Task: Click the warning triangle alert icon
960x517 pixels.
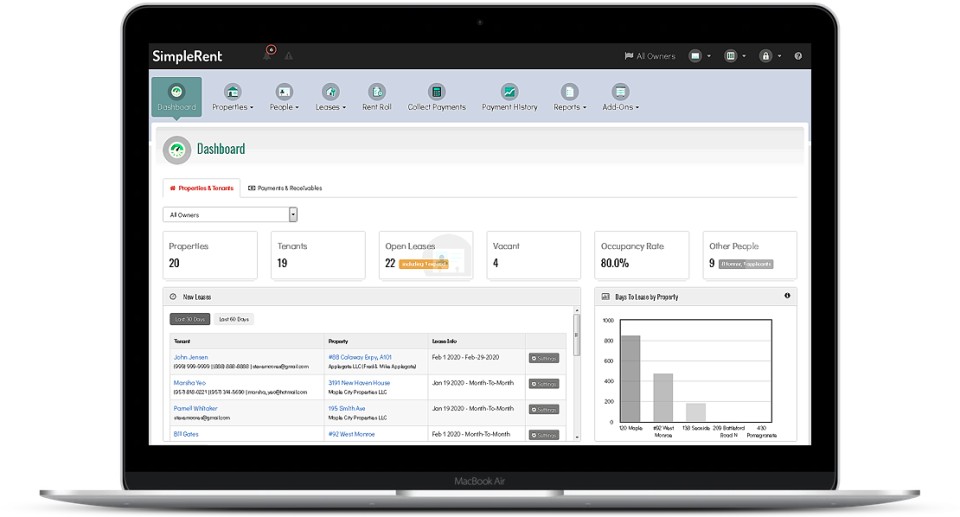Action: (x=288, y=56)
